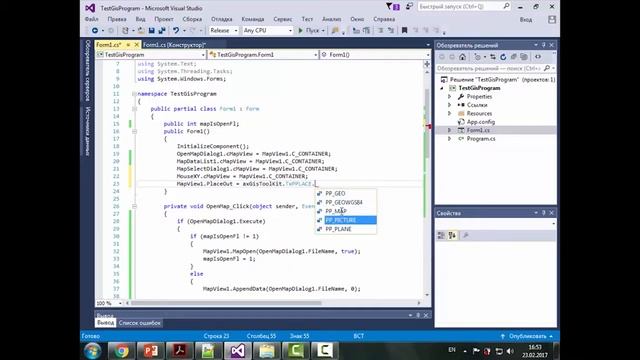Open the Файл menu

point(91,19)
